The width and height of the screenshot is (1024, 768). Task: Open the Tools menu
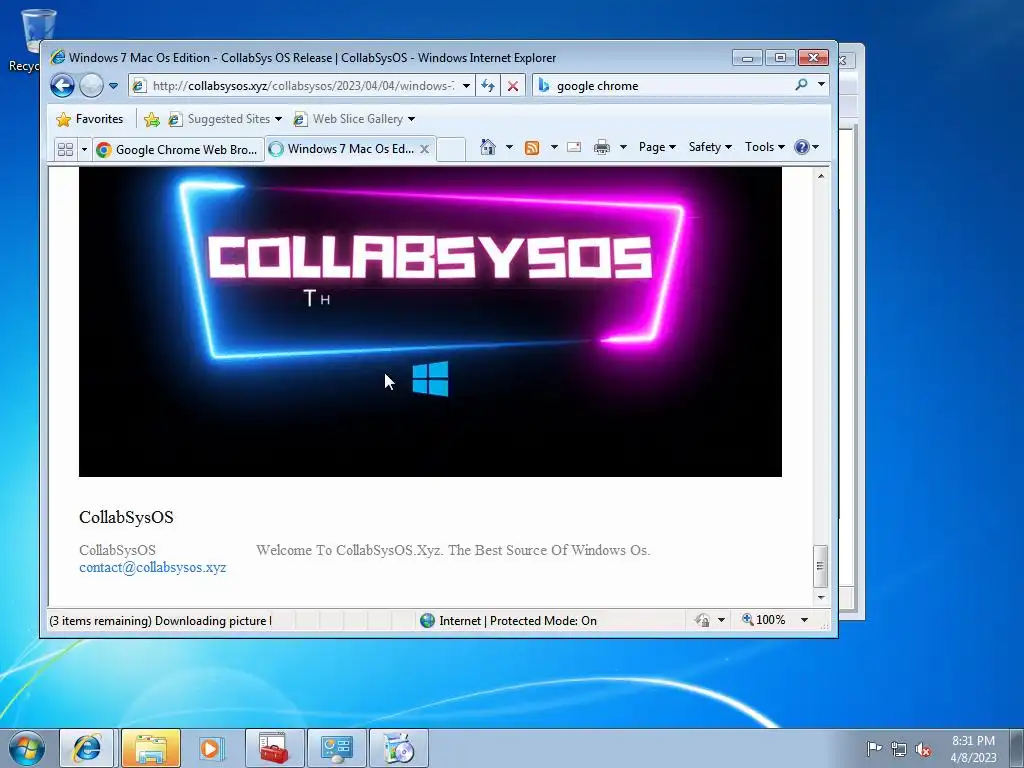click(x=765, y=147)
